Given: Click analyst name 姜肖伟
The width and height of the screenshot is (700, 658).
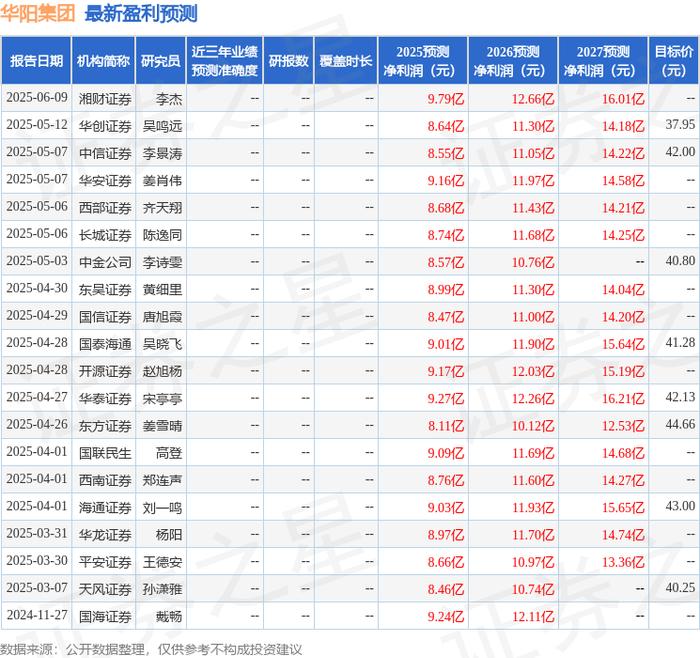Looking at the screenshot, I should [162, 181].
